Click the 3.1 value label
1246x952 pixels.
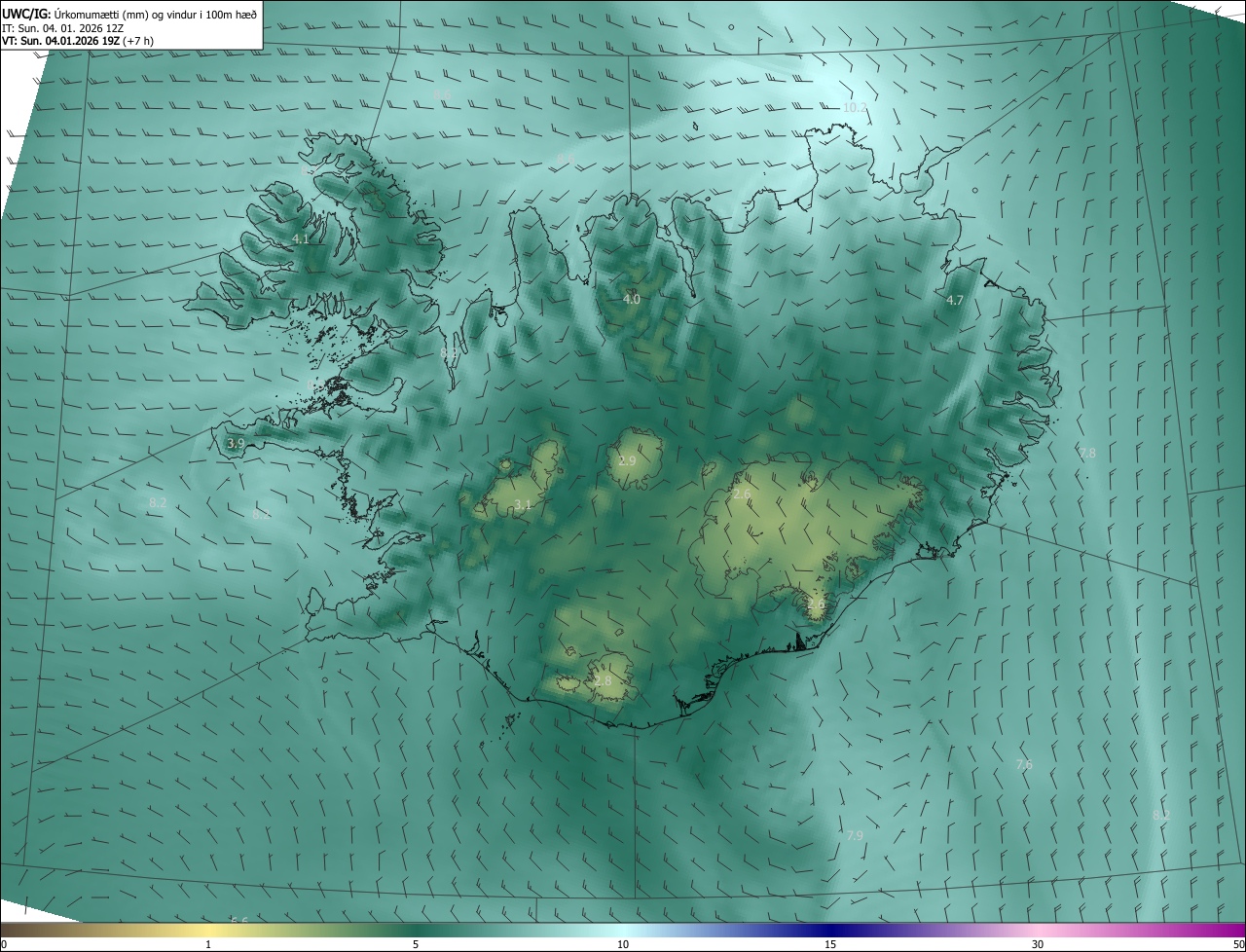pyautogui.click(x=523, y=504)
